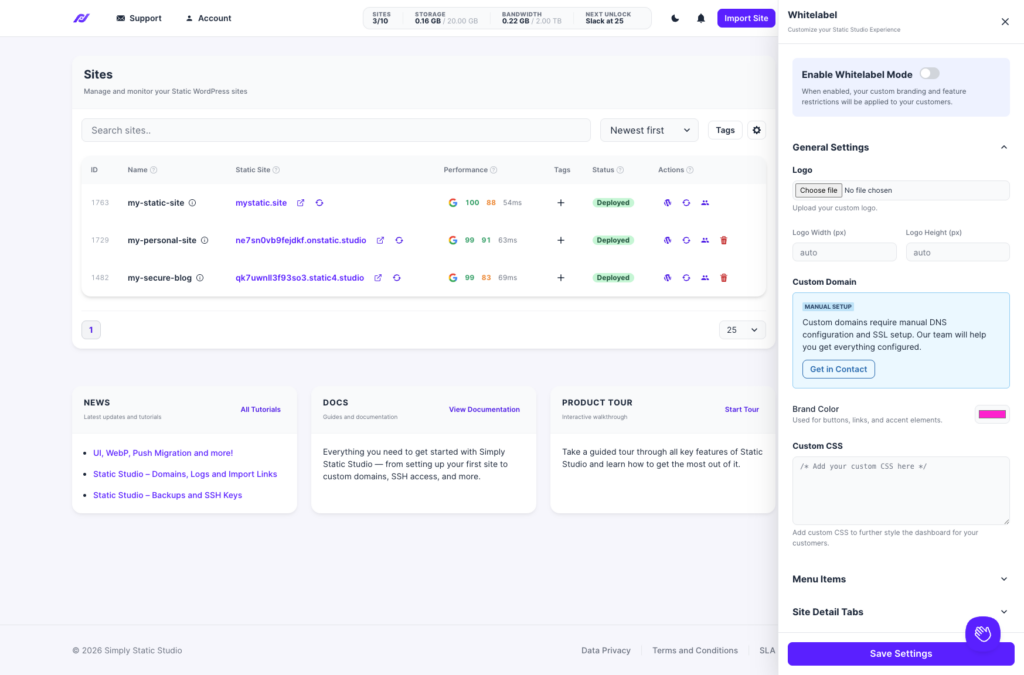Add tag to my-static-site row

pos(560,202)
